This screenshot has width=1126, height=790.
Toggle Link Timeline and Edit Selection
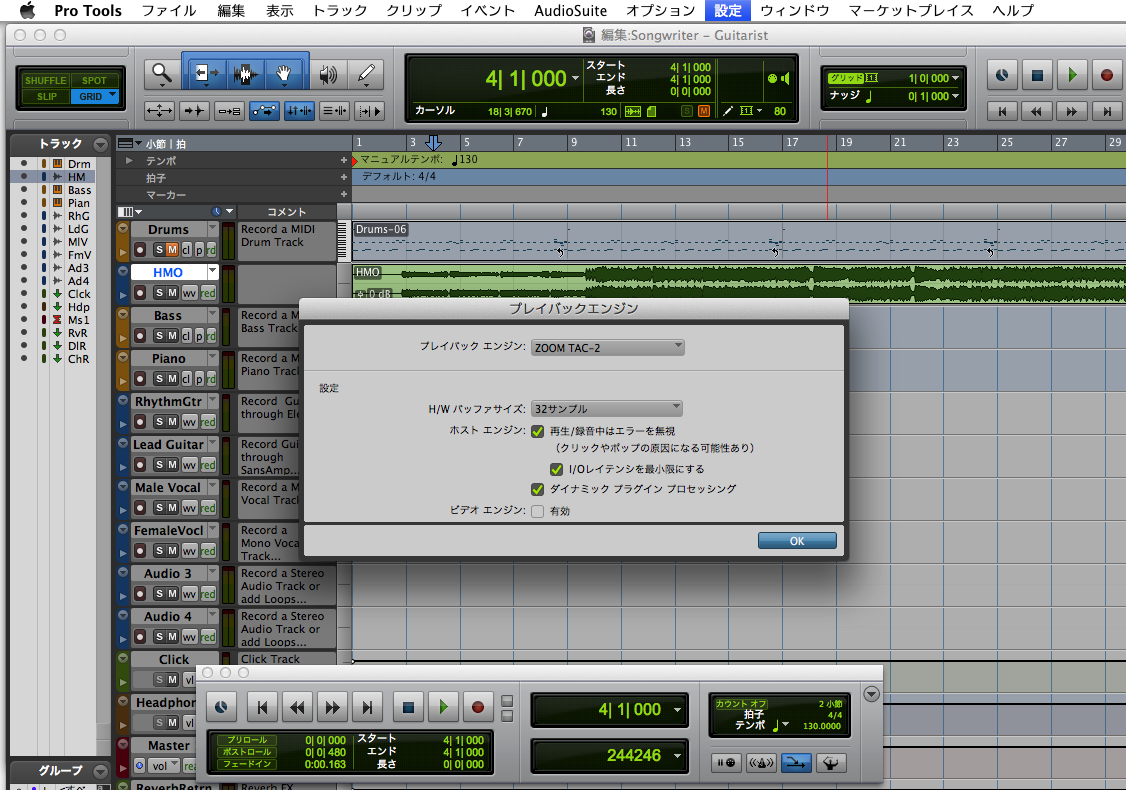(x=299, y=111)
